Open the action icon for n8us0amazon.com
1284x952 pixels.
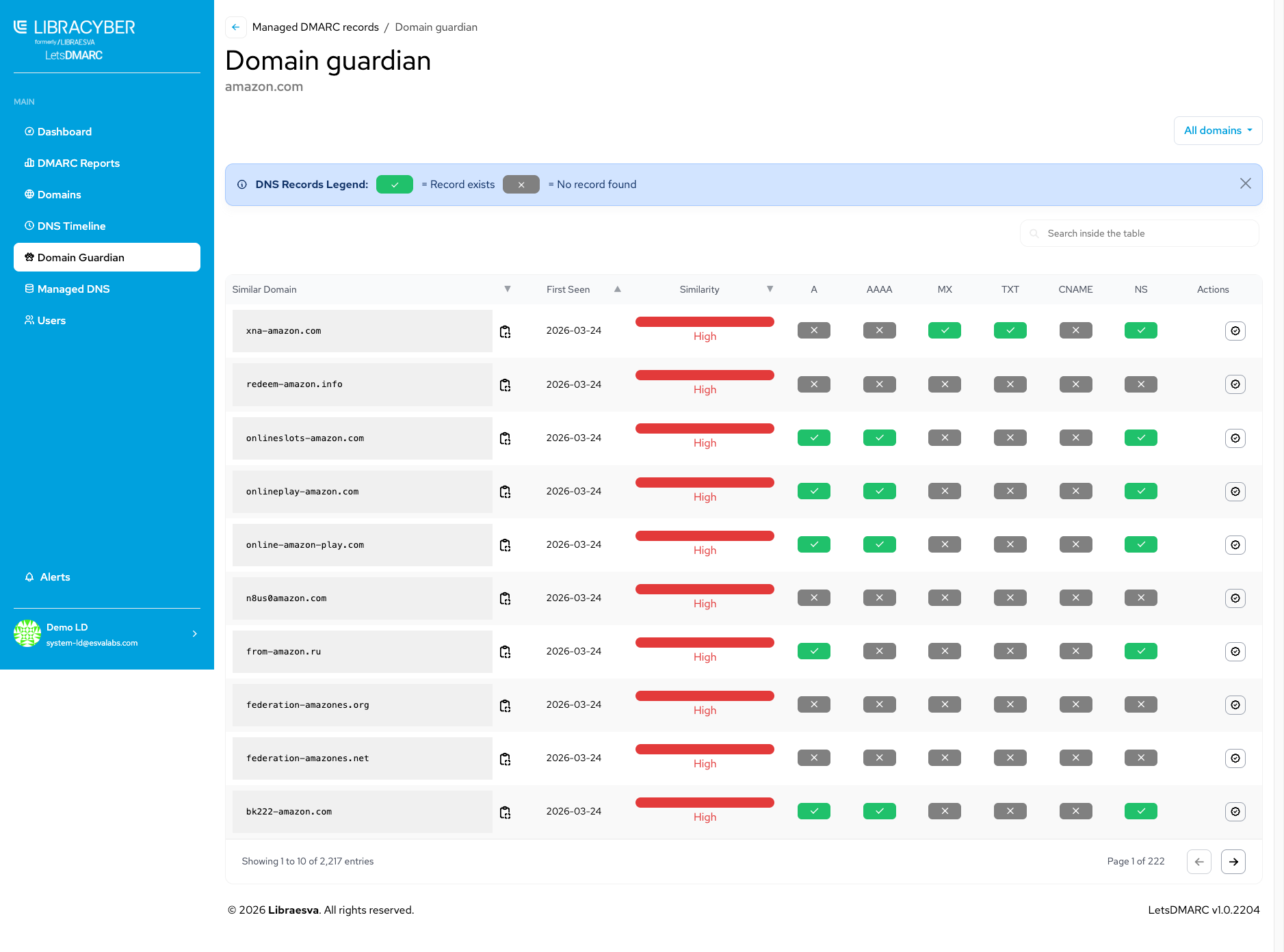1235,598
